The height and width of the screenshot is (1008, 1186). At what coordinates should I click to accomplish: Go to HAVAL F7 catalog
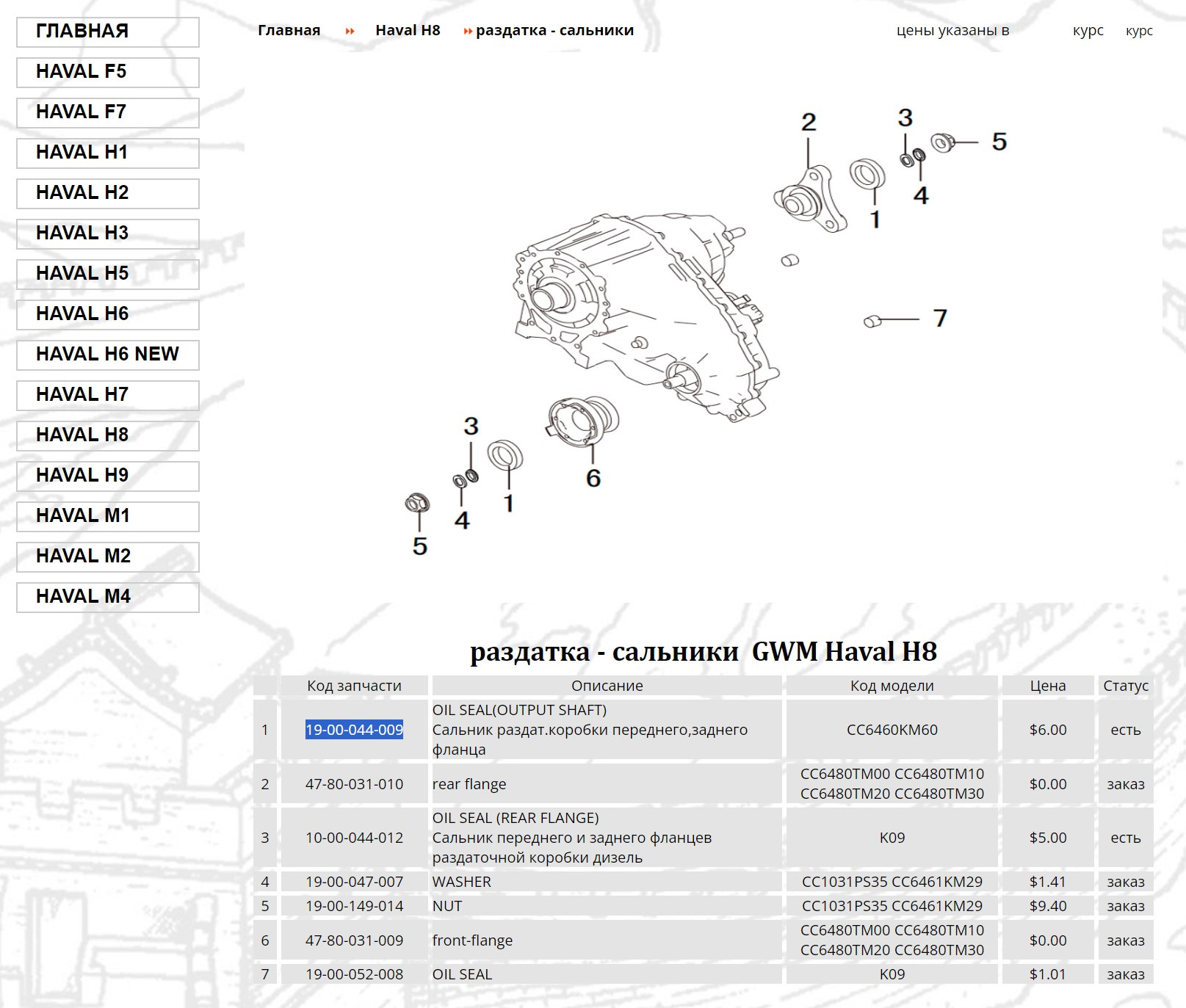pyautogui.click(x=108, y=112)
